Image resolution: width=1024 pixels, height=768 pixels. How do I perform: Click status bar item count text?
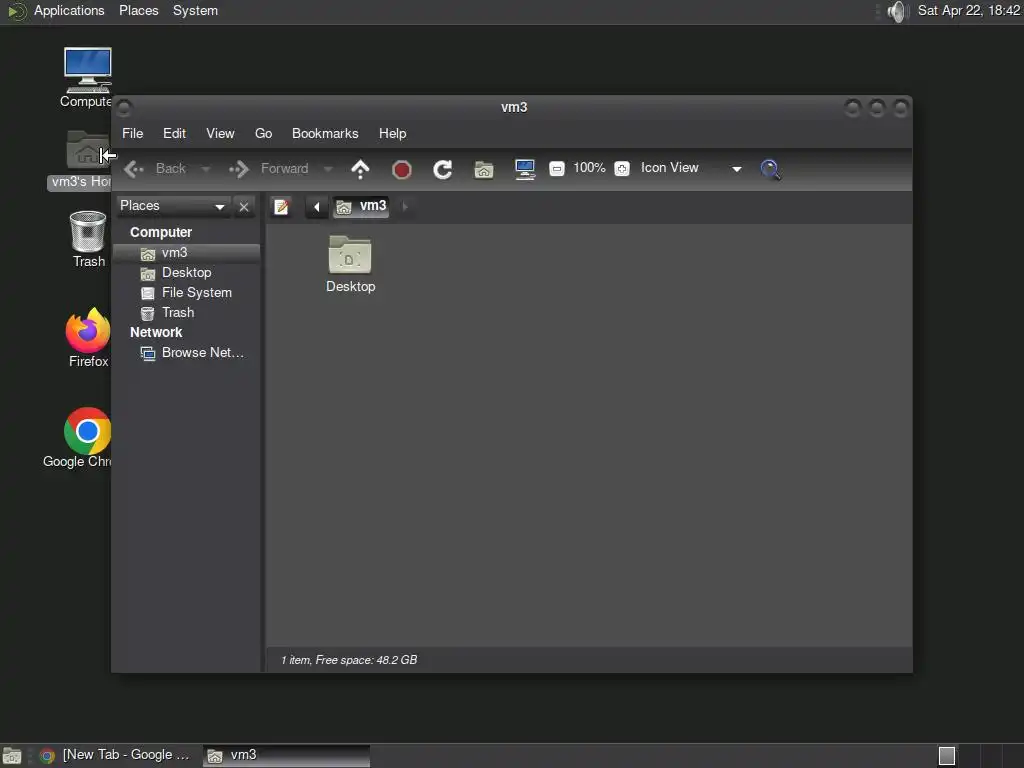[349, 661]
